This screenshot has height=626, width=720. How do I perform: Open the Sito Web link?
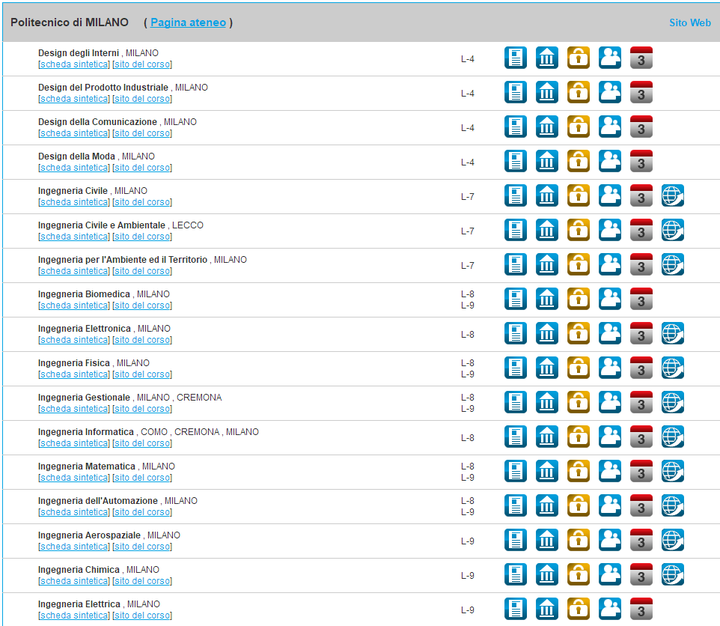coord(690,23)
